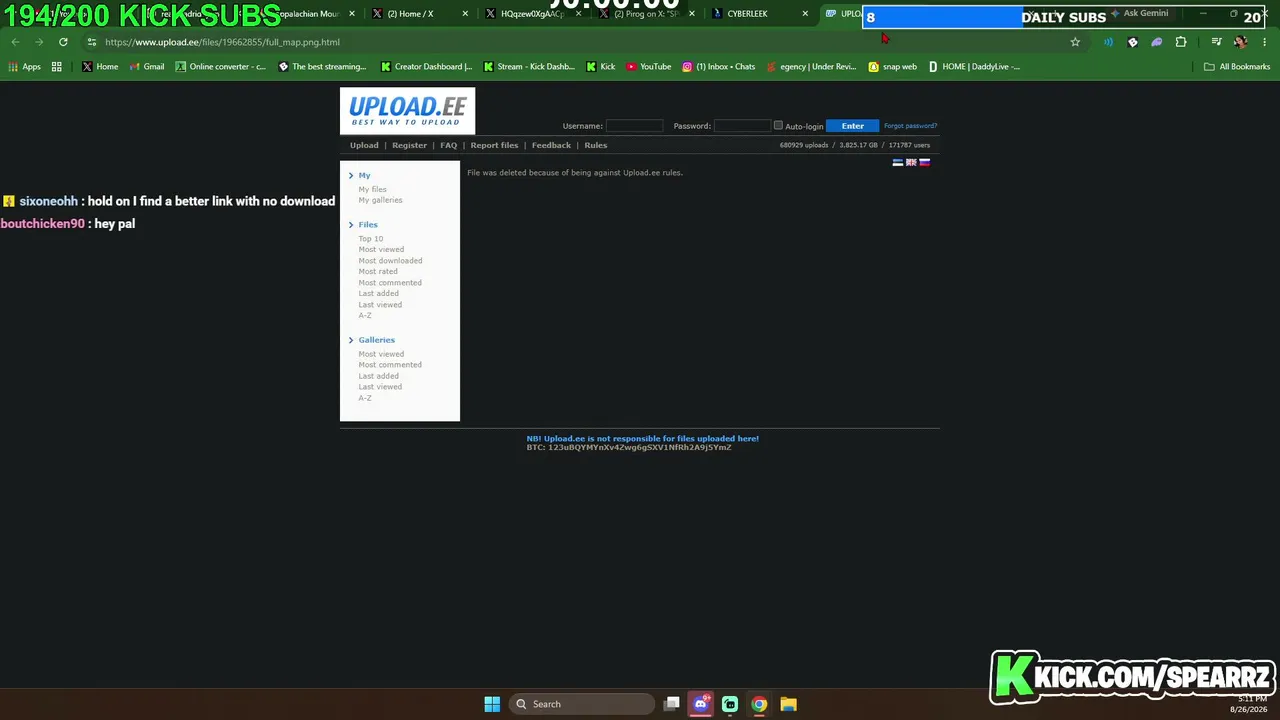Reload the page with the refresh icon
Screen dimensions: 1280x720
(63, 42)
